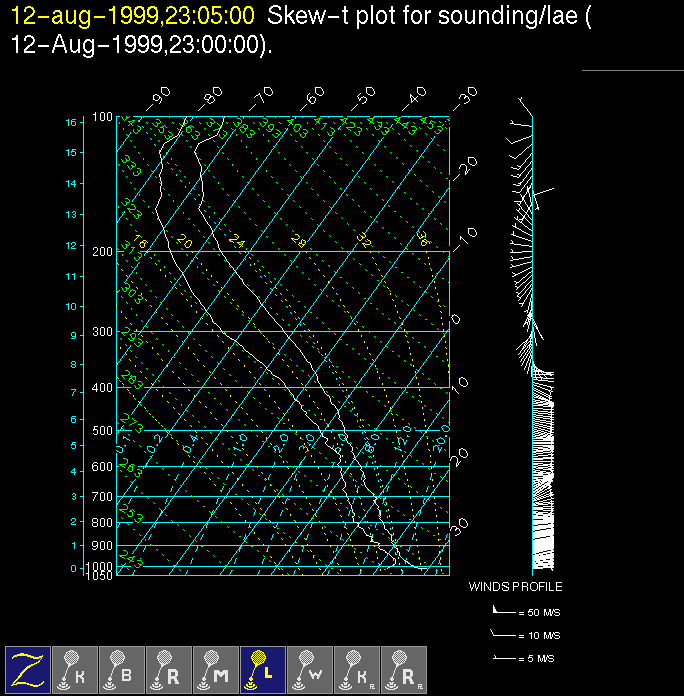This screenshot has width=684, height=696.
Task: Click the 16 km altitude axis label
Action: pos(71,122)
